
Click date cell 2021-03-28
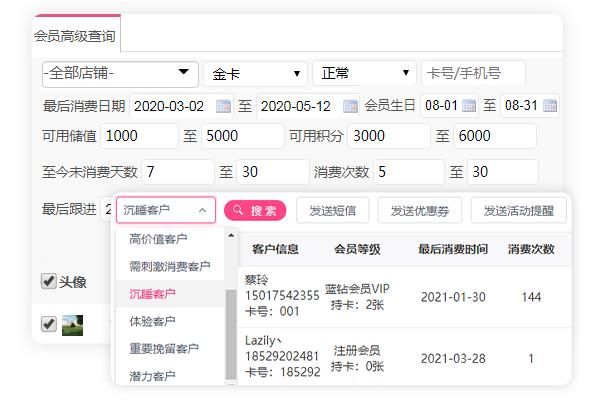coord(453,359)
